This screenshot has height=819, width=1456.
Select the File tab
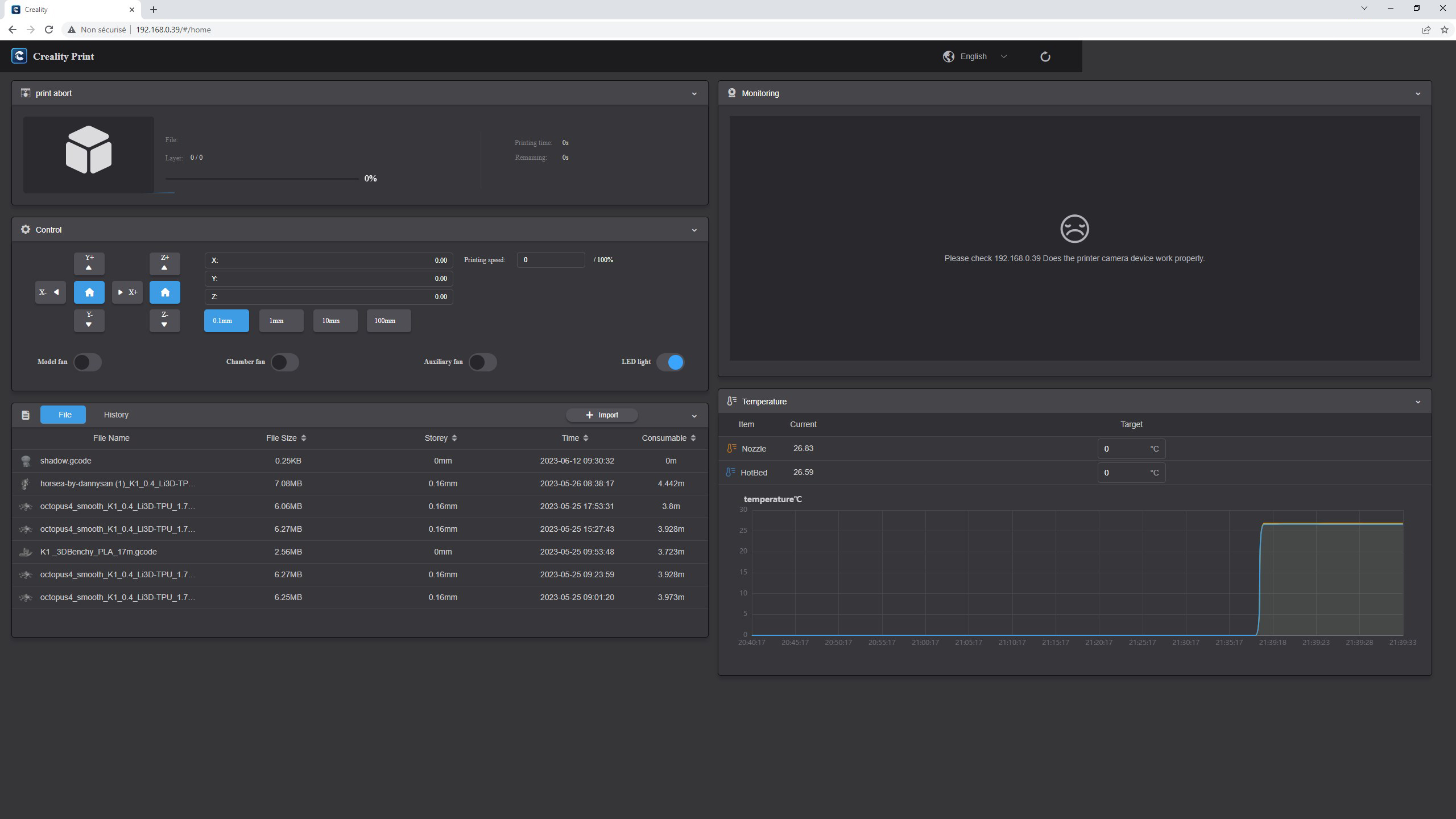tap(64, 415)
